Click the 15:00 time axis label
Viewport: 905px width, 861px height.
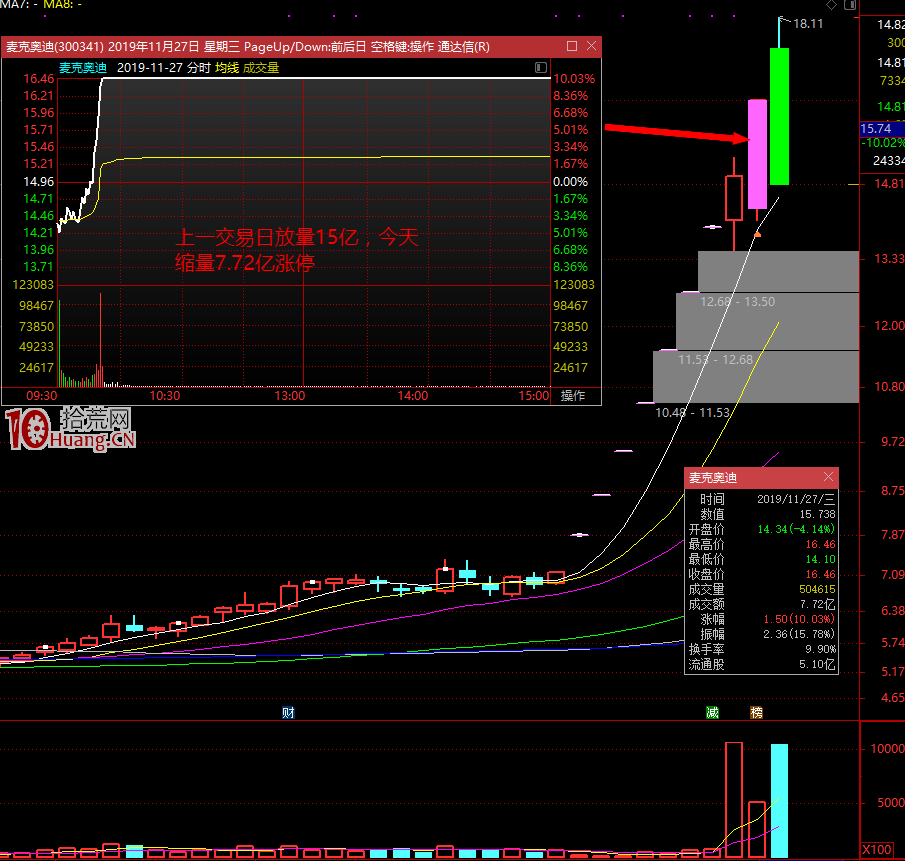click(534, 396)
